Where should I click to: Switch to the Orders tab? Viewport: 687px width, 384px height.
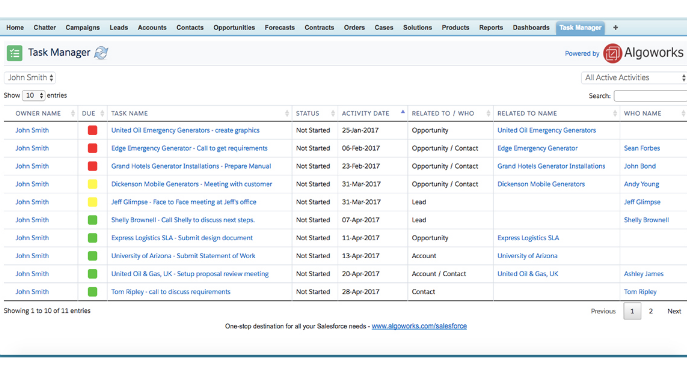[x=354, y=28]
